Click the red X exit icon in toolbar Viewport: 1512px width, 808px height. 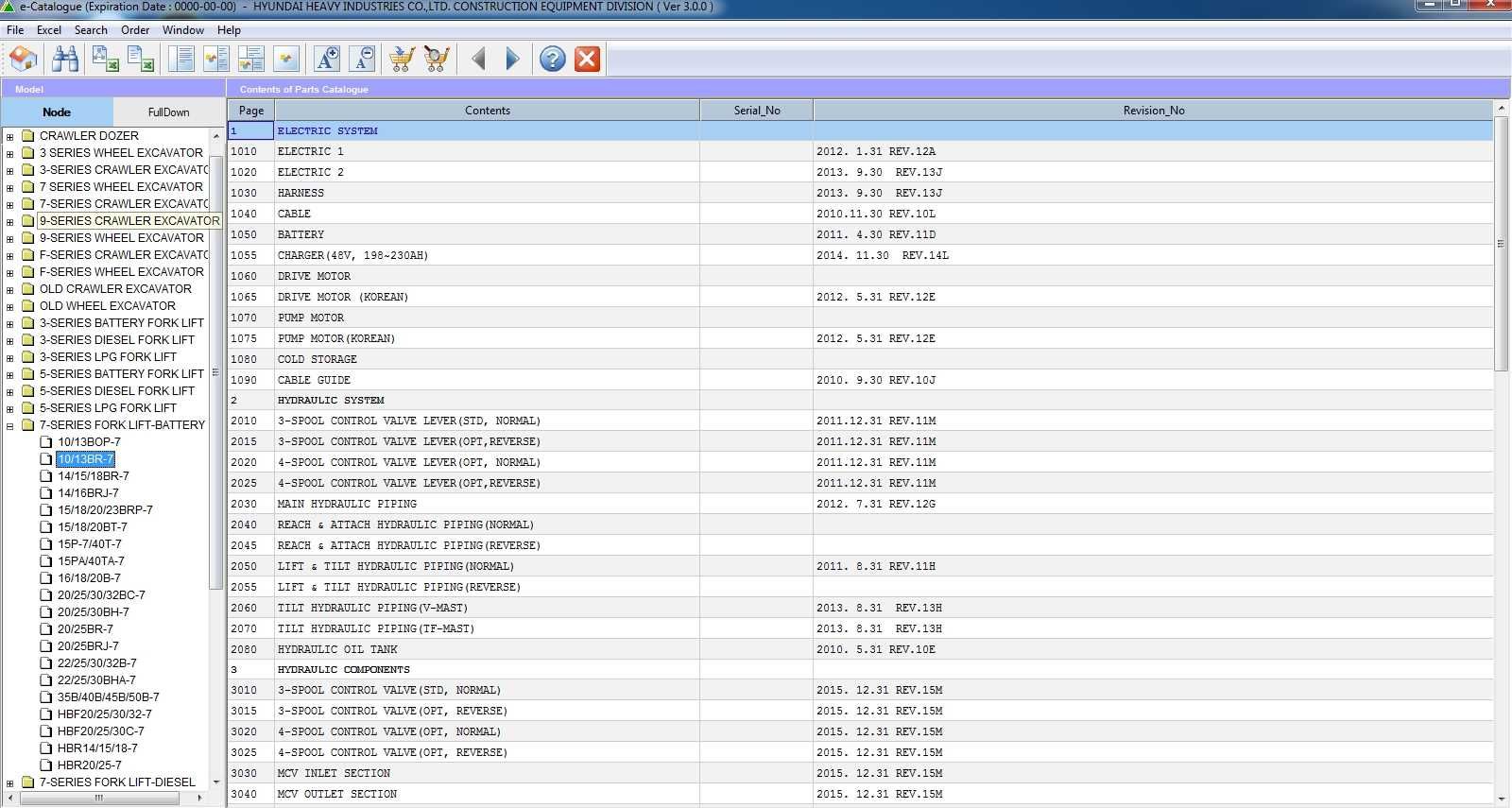click(x=588, y=60)
